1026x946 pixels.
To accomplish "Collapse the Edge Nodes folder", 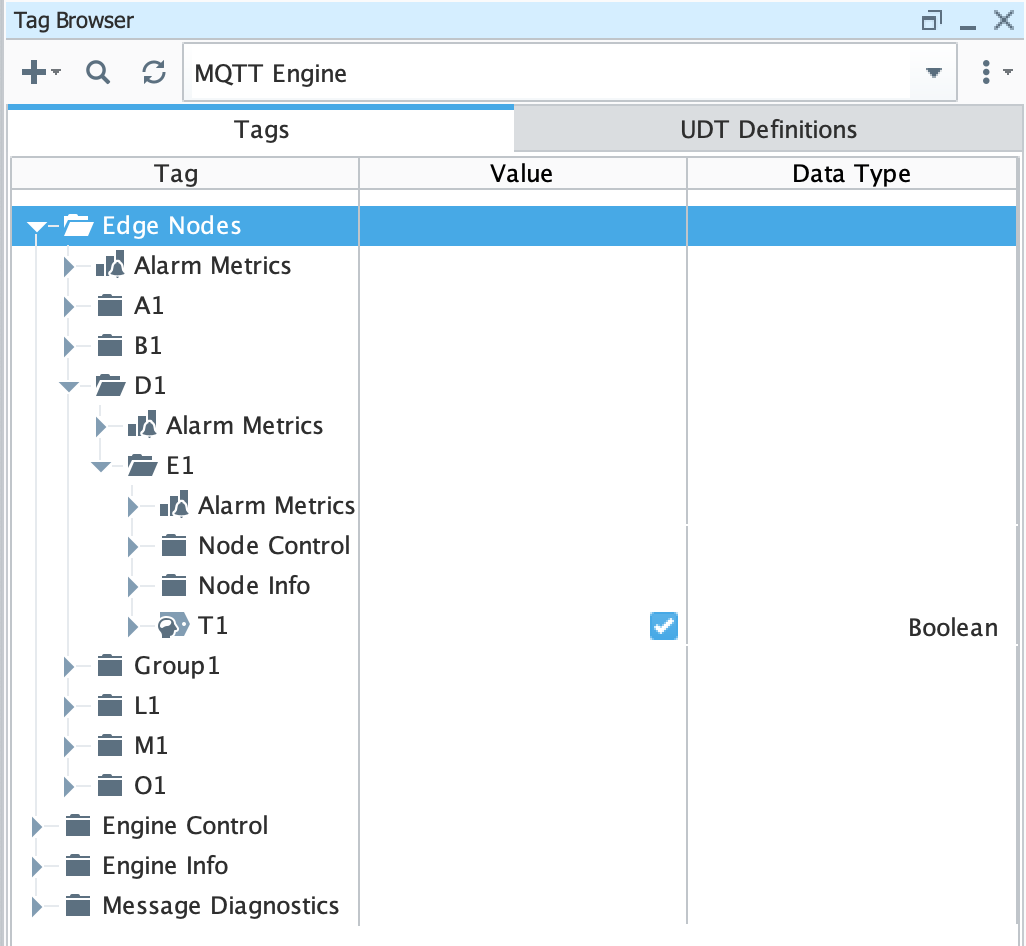I will click(x=37, y=227).
